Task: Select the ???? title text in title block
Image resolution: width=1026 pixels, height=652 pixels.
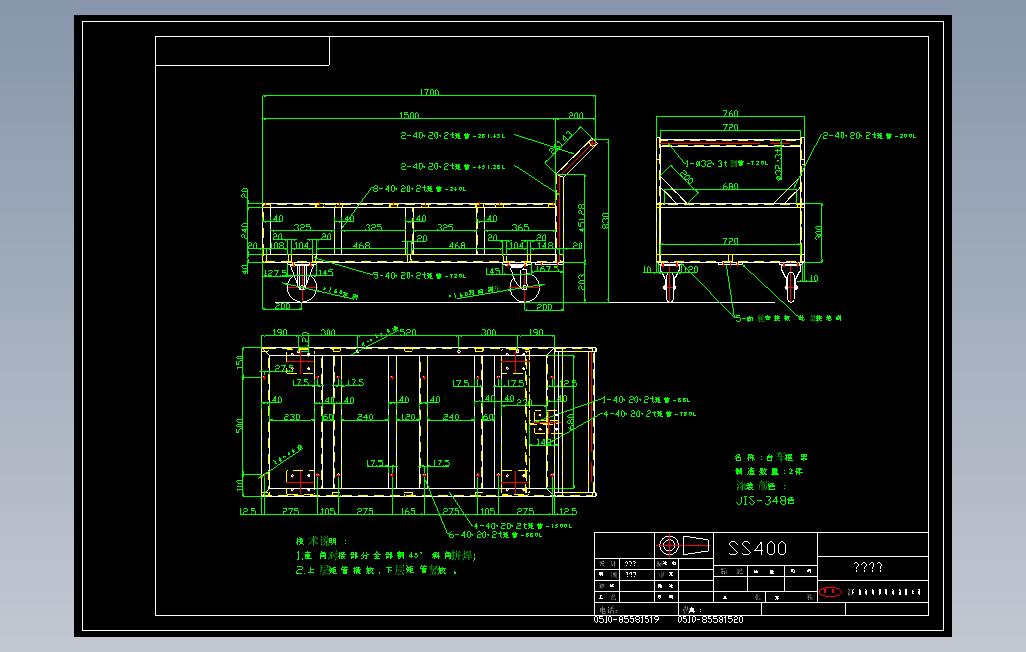Action: (x=868, y=568)
